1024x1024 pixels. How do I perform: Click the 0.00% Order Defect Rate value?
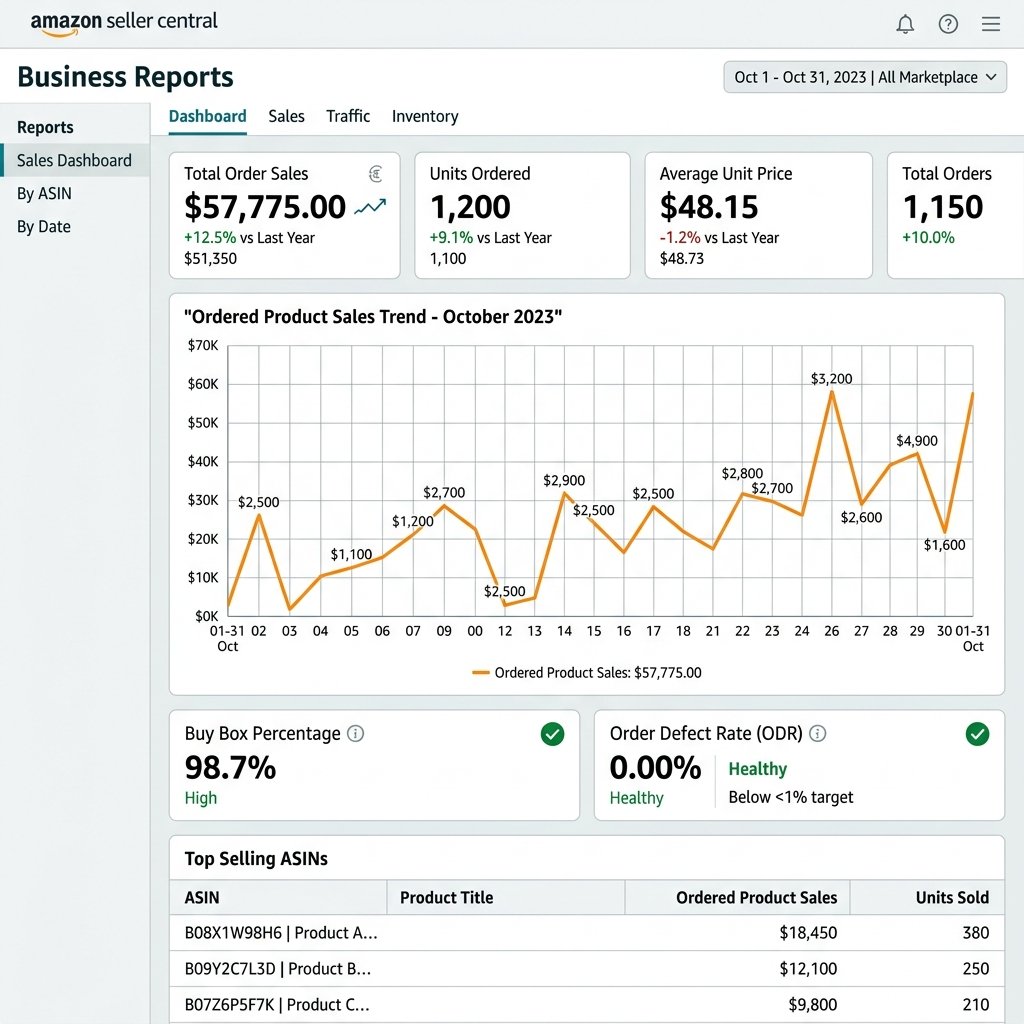(656, 767)
